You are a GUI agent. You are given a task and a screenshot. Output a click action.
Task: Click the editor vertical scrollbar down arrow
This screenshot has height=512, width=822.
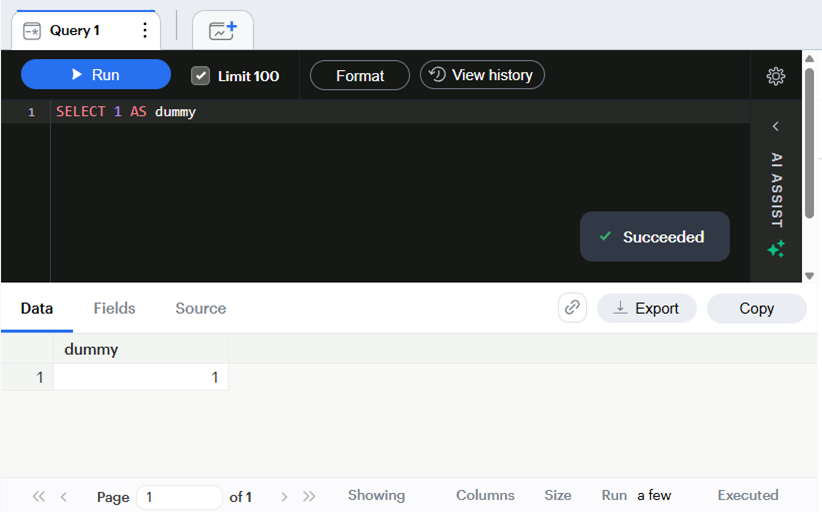click(x=809, y=276)
